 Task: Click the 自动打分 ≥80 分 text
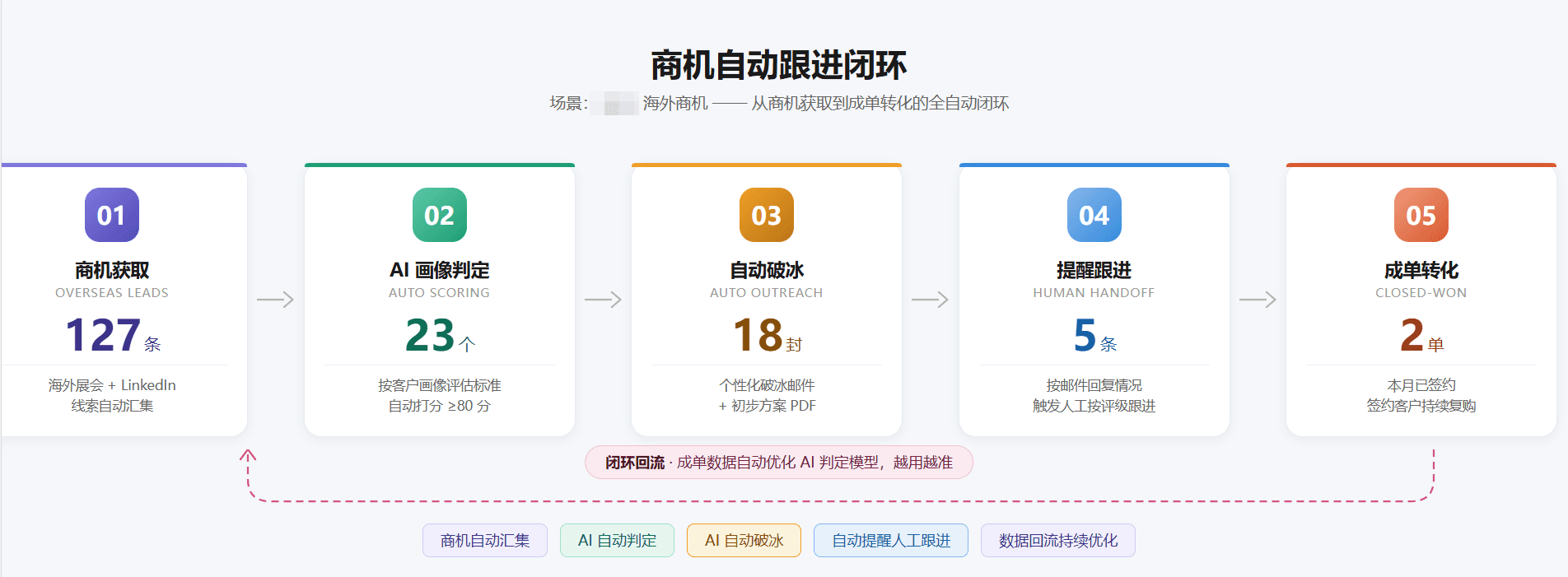[x=440, y=406]
